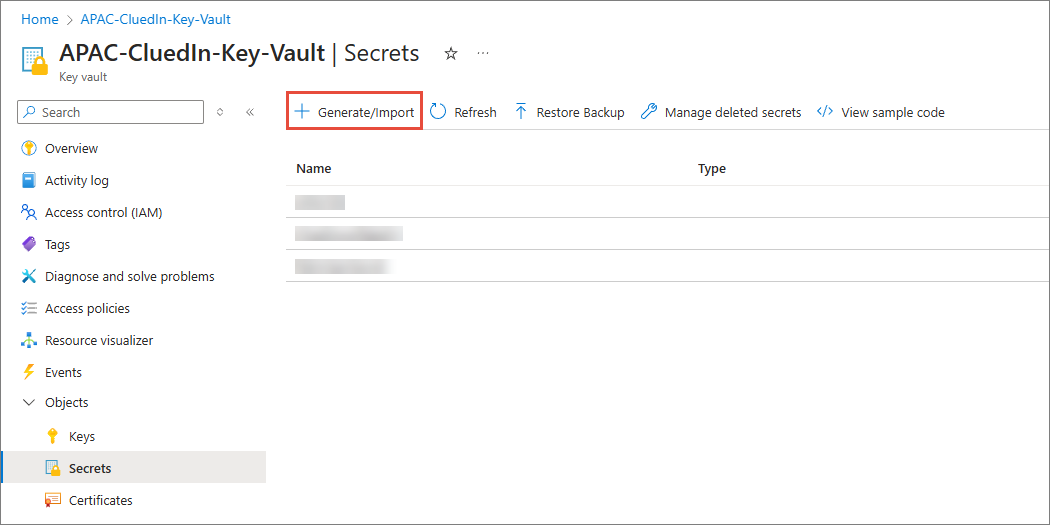The image size is (1050, 525).
Task: Click View sample code
Action: pos(893,112)
